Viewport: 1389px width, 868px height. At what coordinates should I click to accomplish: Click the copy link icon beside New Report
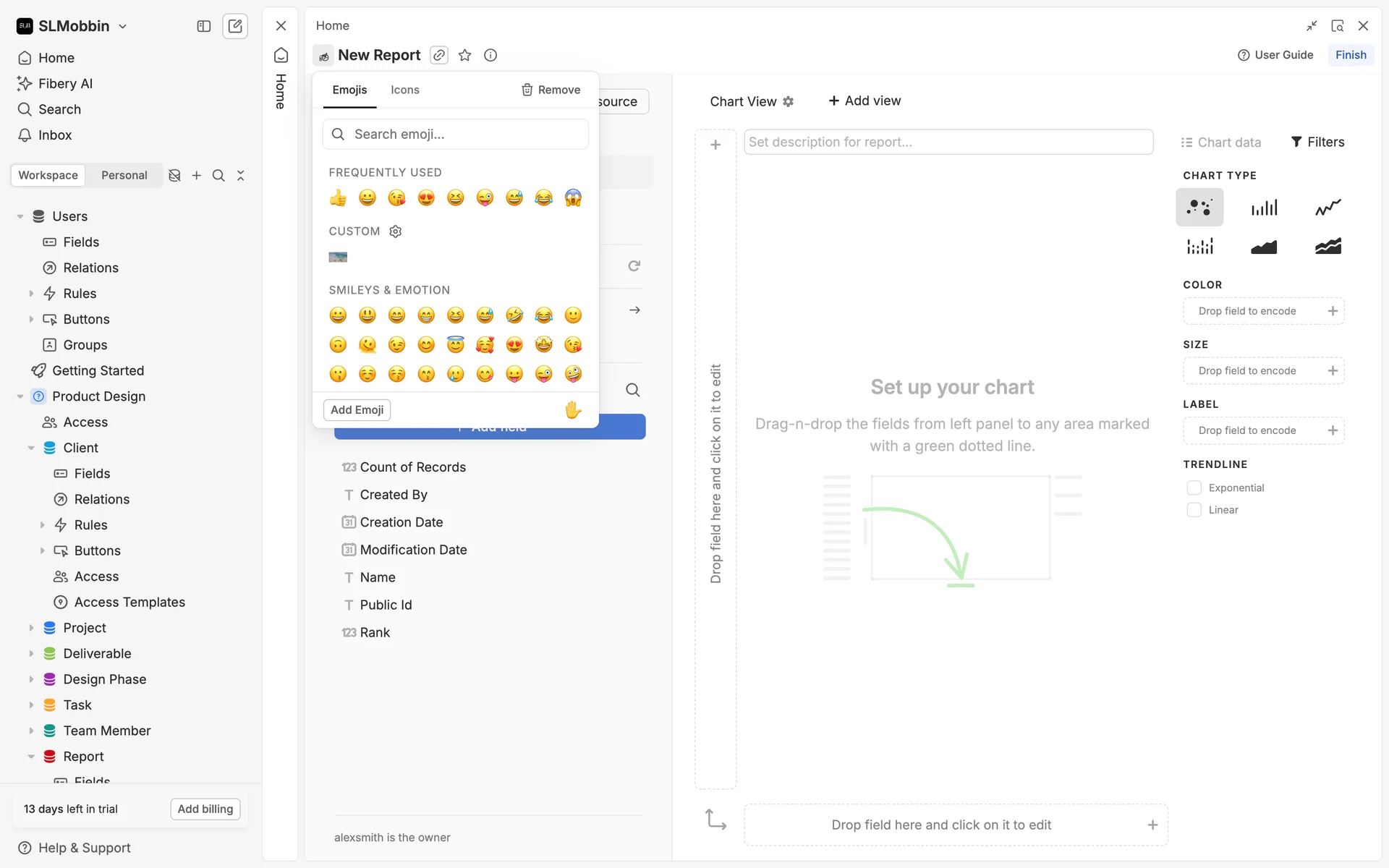pos(439,55)
